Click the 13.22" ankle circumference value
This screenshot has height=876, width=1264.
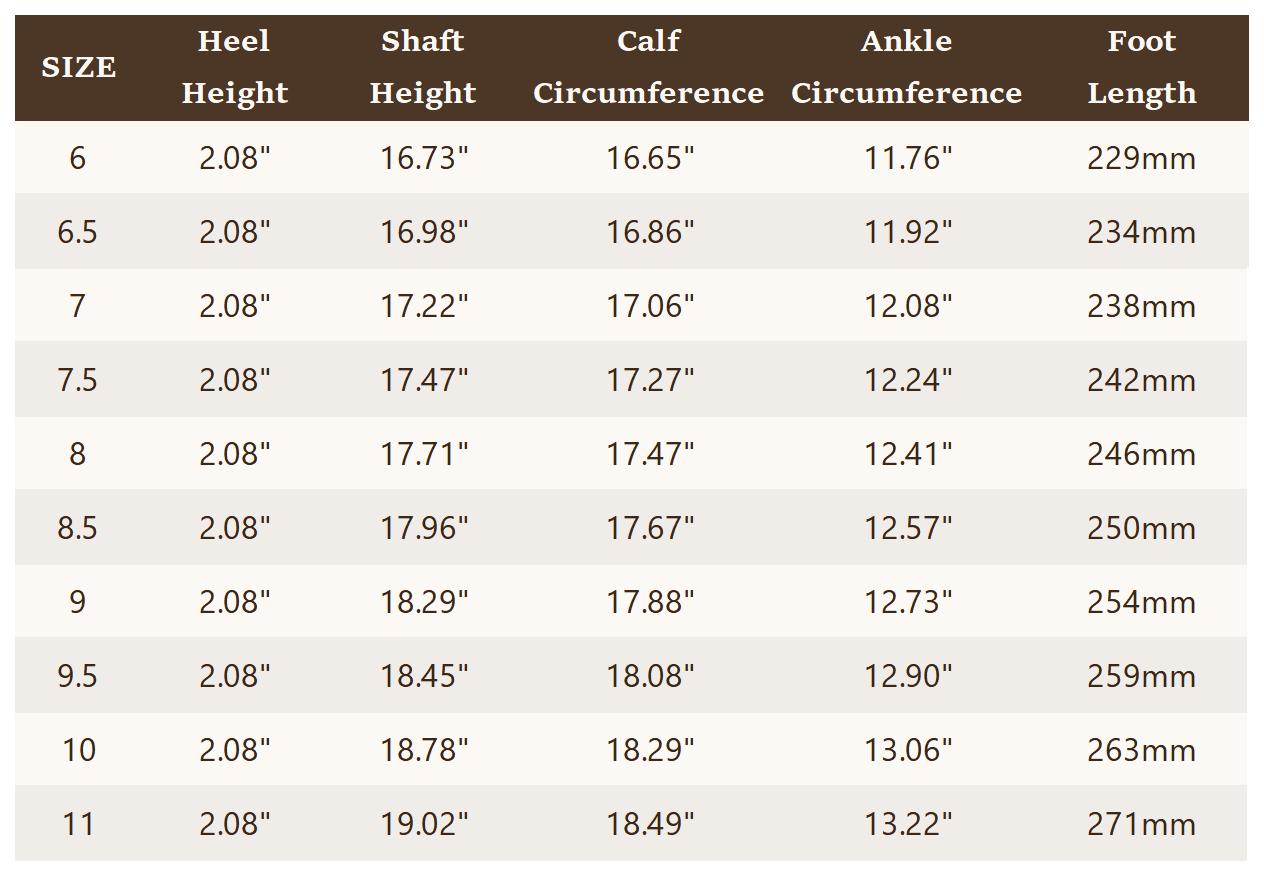pos(908,824)
